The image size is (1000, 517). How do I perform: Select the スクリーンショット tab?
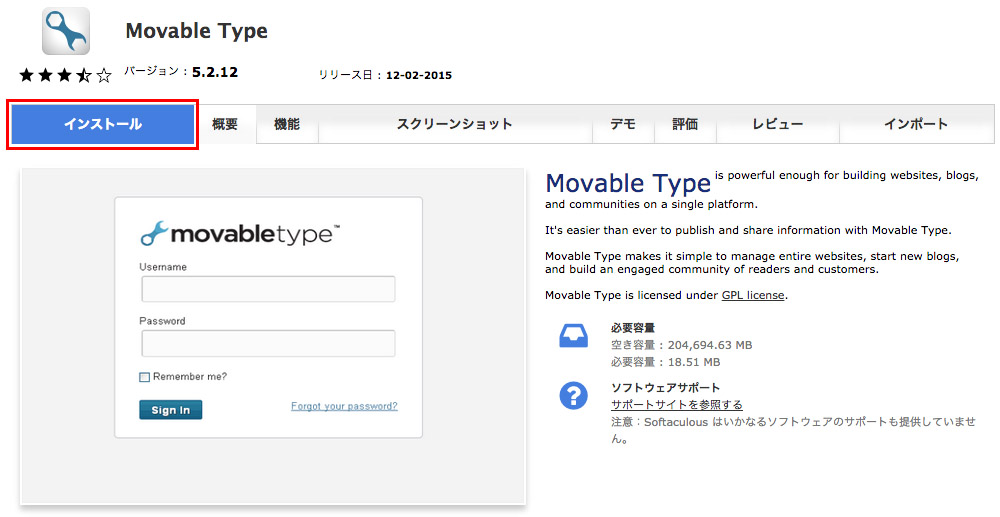(454, 125)
